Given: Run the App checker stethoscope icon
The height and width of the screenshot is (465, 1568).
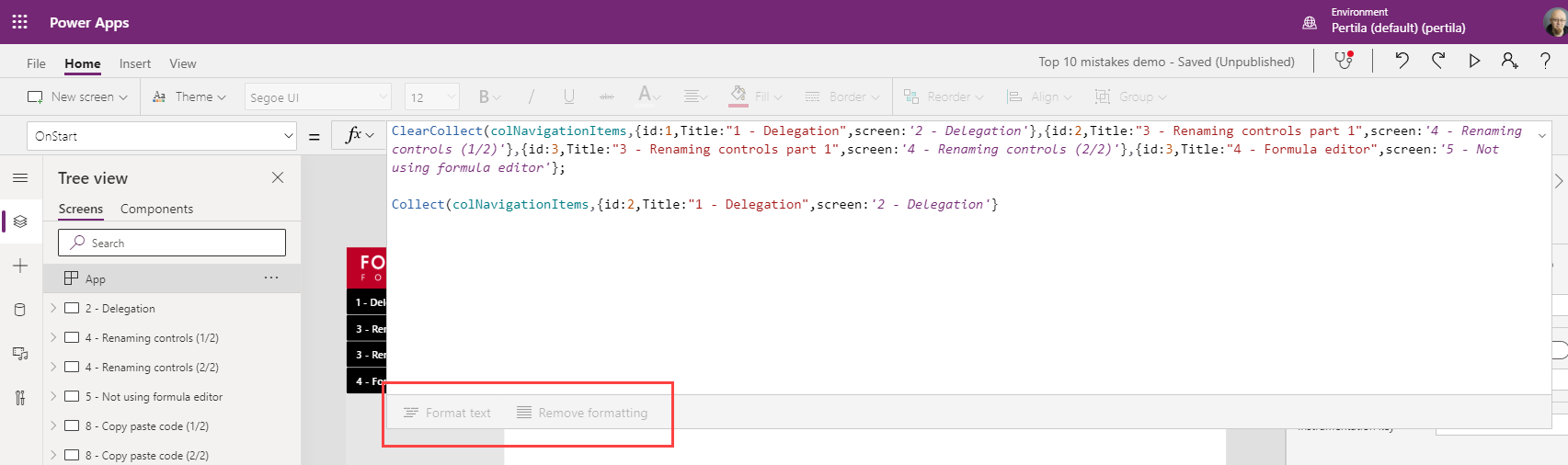Looking at the screenshot, I should (1344, 61).
